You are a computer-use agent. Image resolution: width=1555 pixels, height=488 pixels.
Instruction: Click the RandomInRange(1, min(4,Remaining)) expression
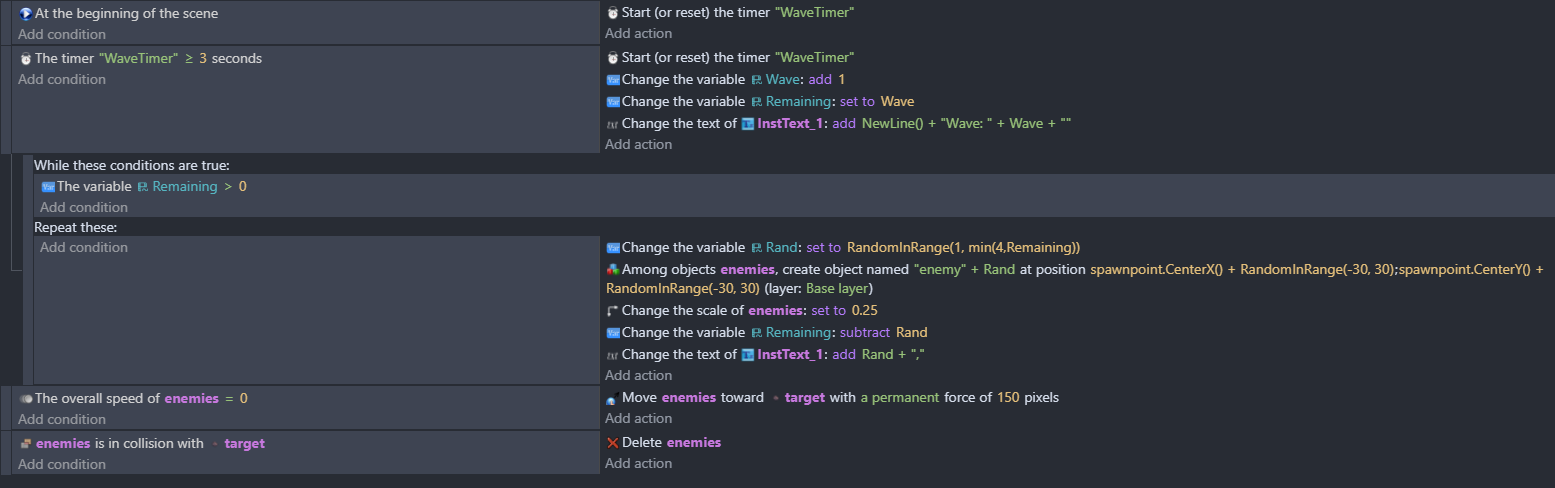click(x=963, y=248)
